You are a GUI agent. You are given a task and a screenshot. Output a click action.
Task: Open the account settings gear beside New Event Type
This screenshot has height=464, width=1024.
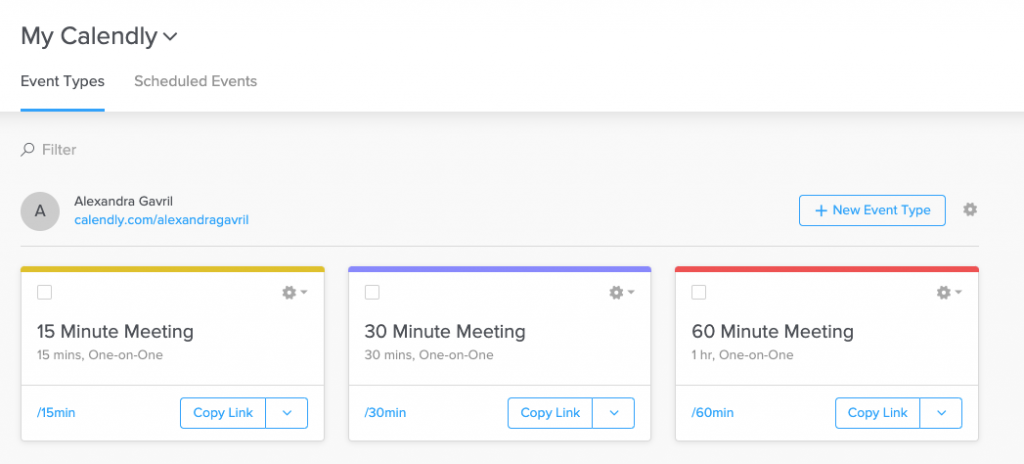(970, 210)
